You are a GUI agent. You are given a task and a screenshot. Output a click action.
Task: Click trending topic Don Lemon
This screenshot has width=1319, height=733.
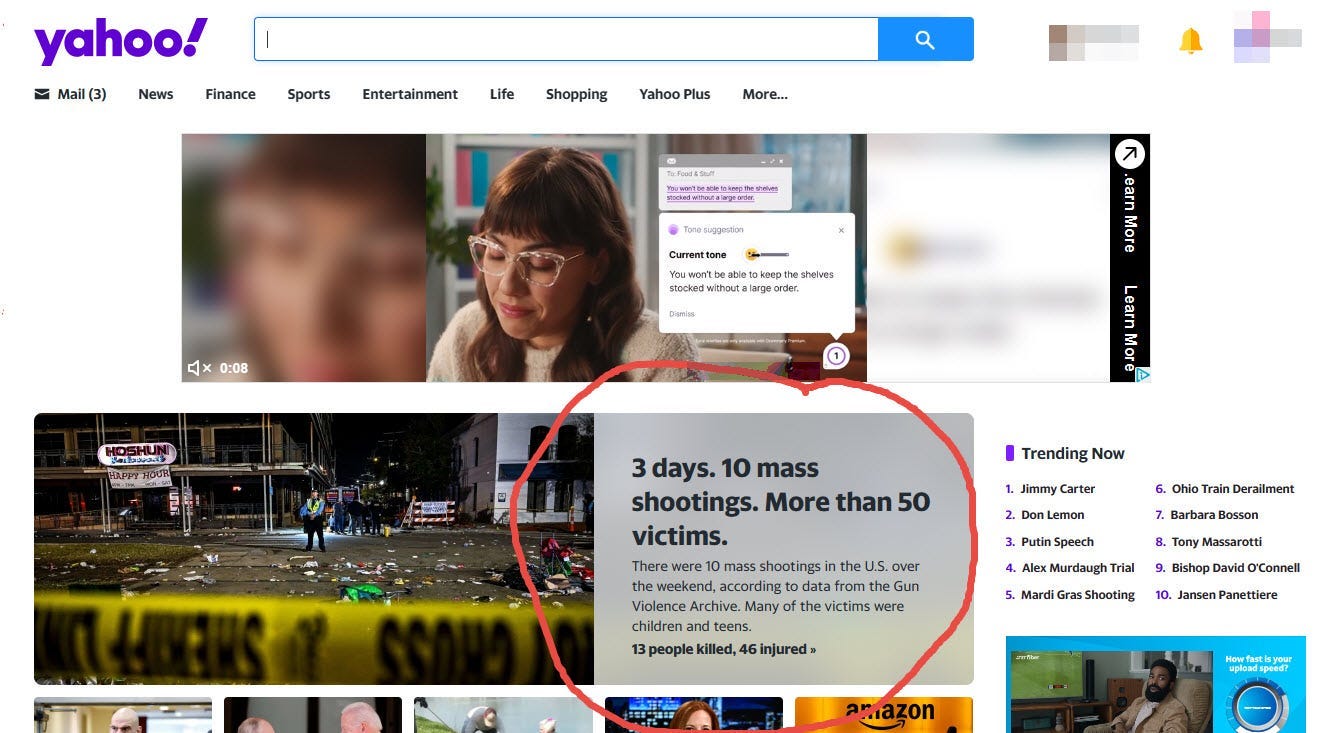click(x=1052, y=515)
